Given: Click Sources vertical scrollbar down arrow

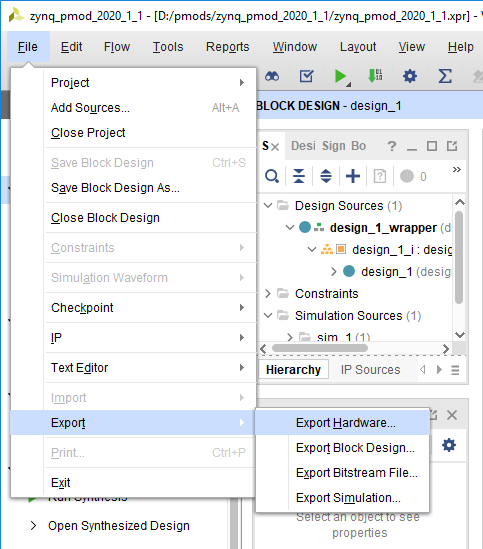Looking at the screenshot, I should pos(459,335).
